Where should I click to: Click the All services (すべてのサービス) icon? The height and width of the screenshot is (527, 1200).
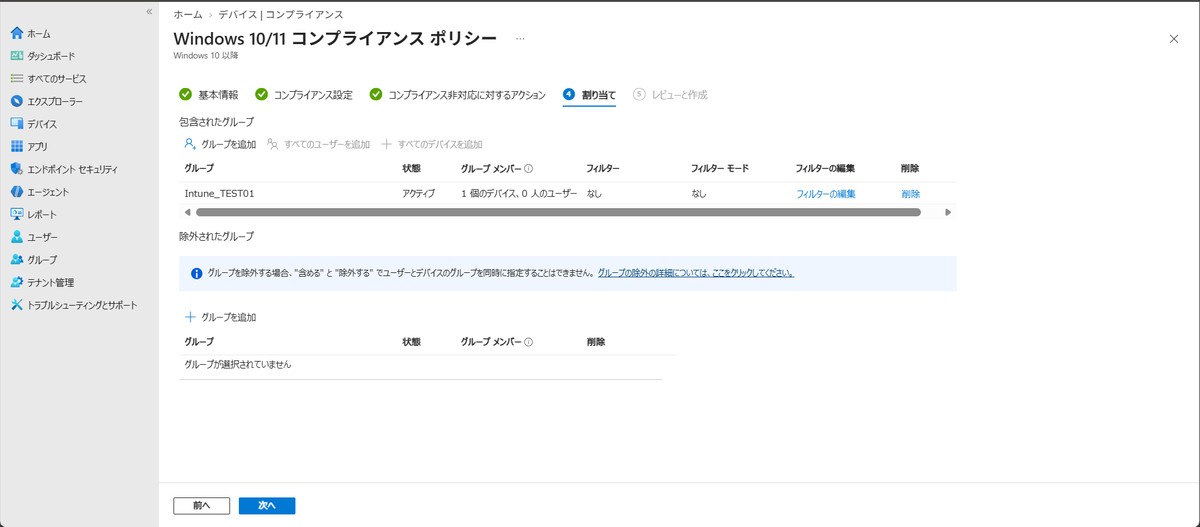(17, 78)
